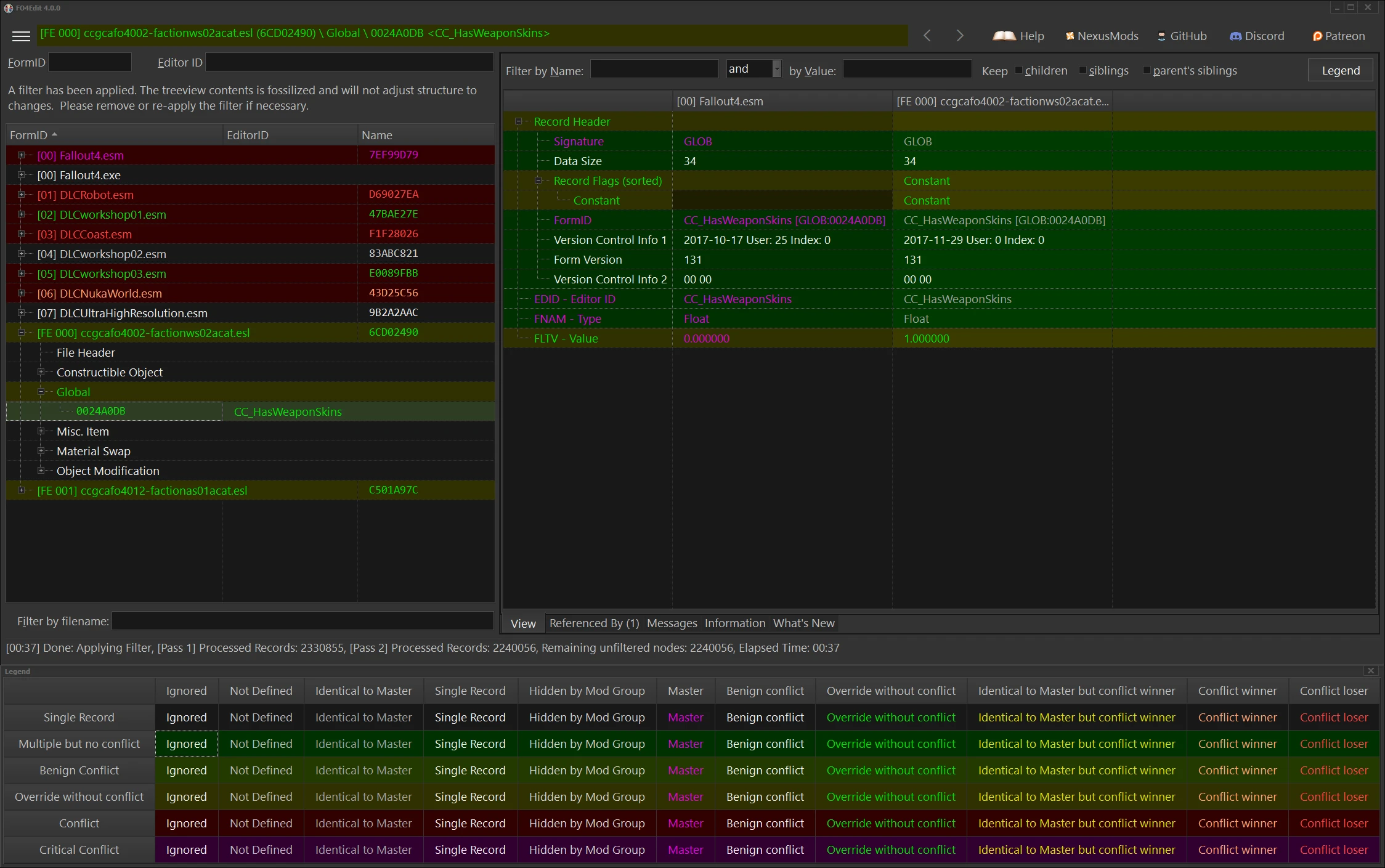Open Patreon link icon
This screenshot has width=1385, height=868.
[1317, 36]
